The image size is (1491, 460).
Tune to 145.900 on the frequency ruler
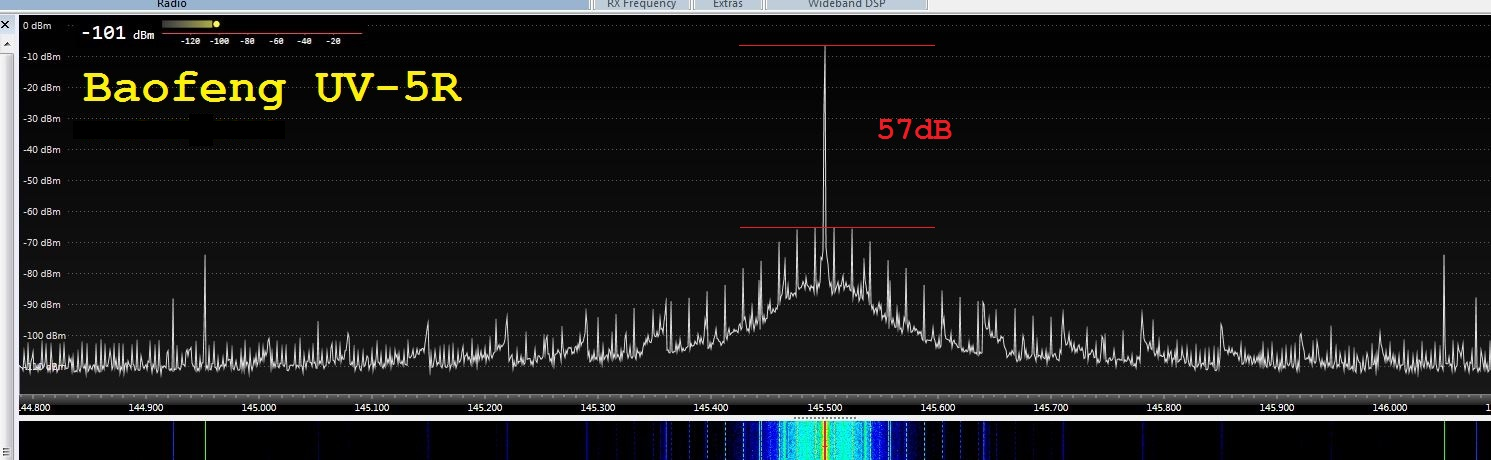tap(1277, 407)
